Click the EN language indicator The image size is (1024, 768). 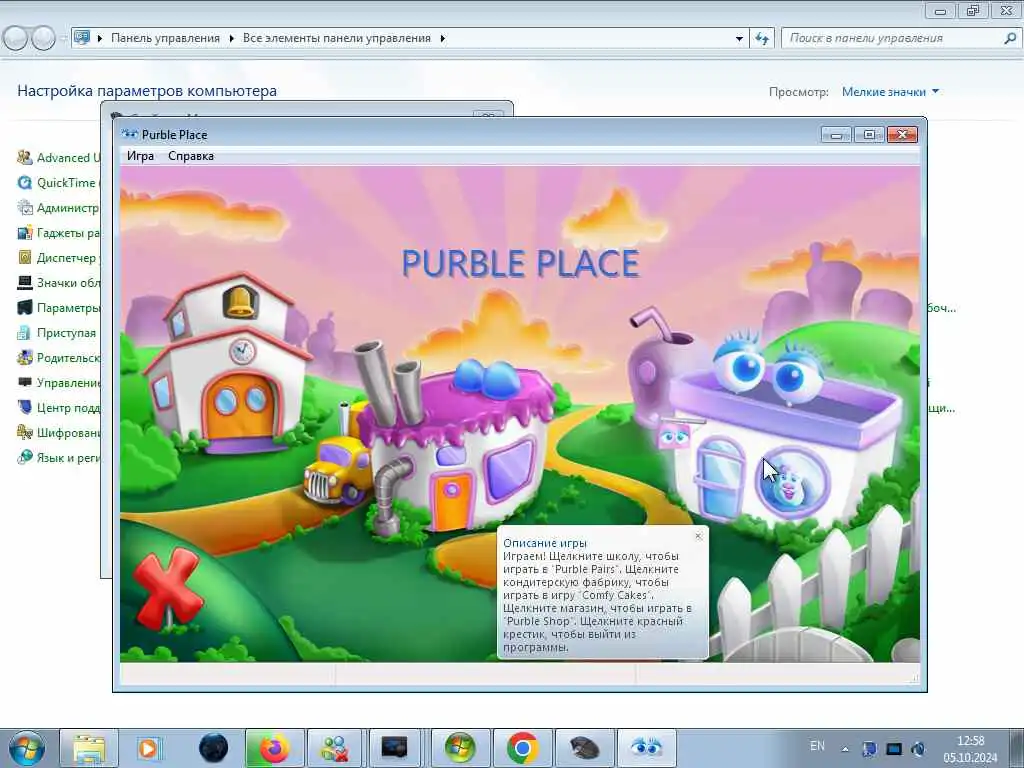point(817,746)
